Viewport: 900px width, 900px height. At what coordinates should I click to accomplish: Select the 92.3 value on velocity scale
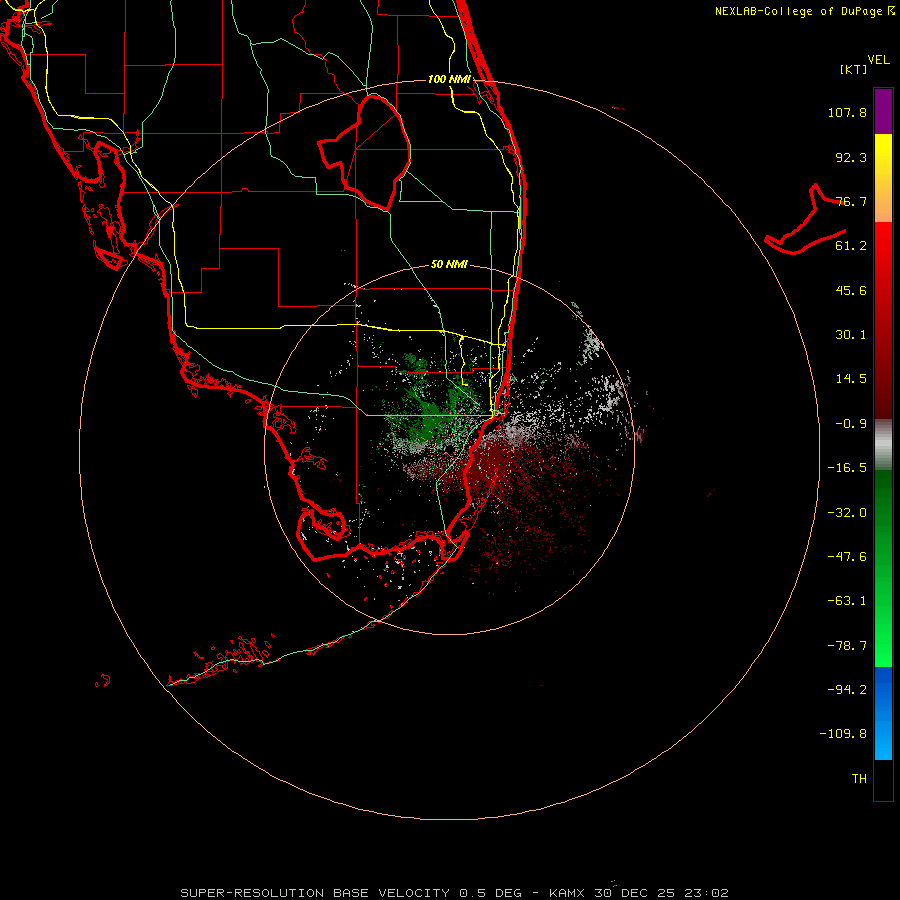[x=851, y=157]
